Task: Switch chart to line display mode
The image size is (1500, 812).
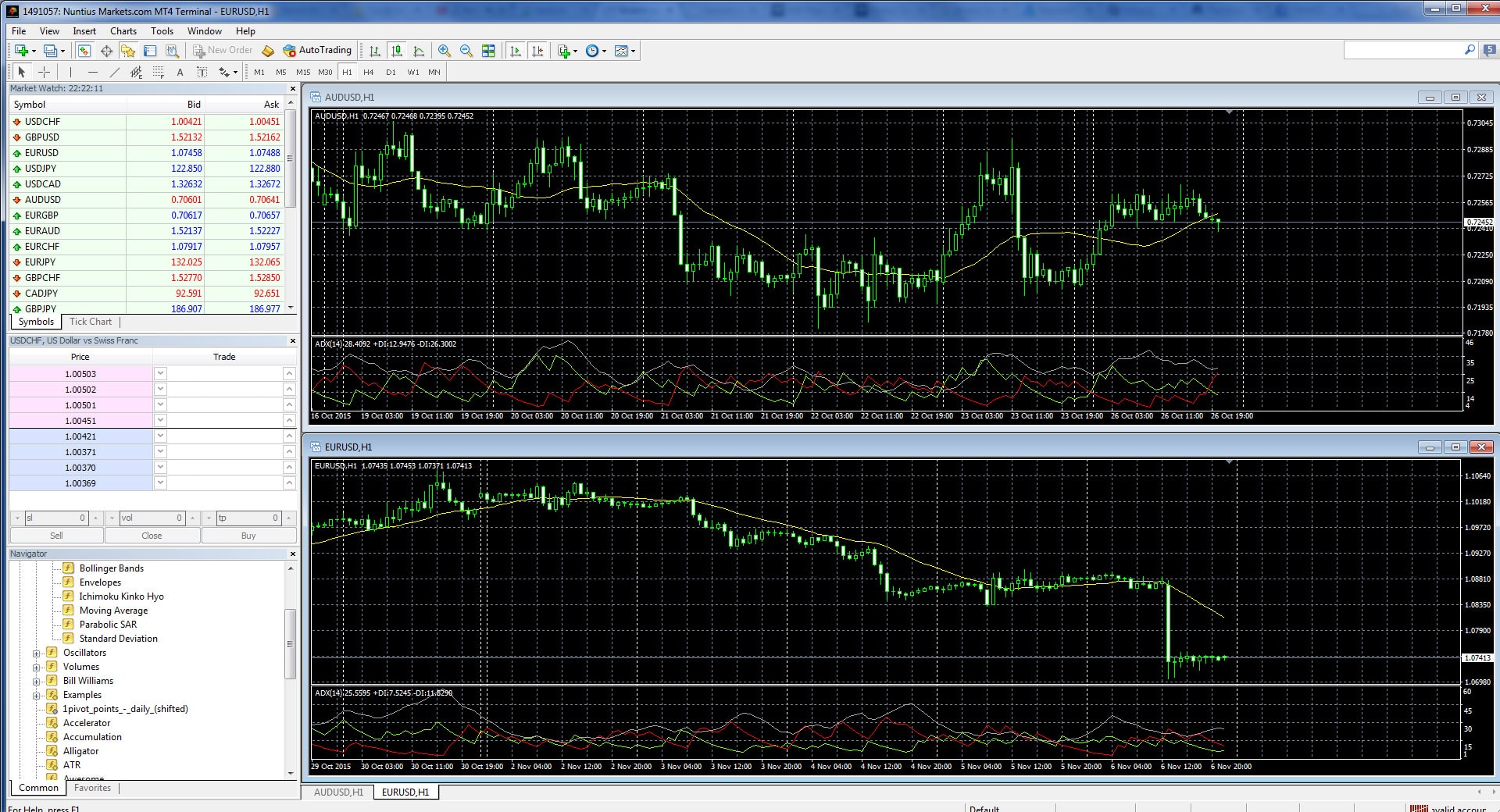Action: click(419, 50)
